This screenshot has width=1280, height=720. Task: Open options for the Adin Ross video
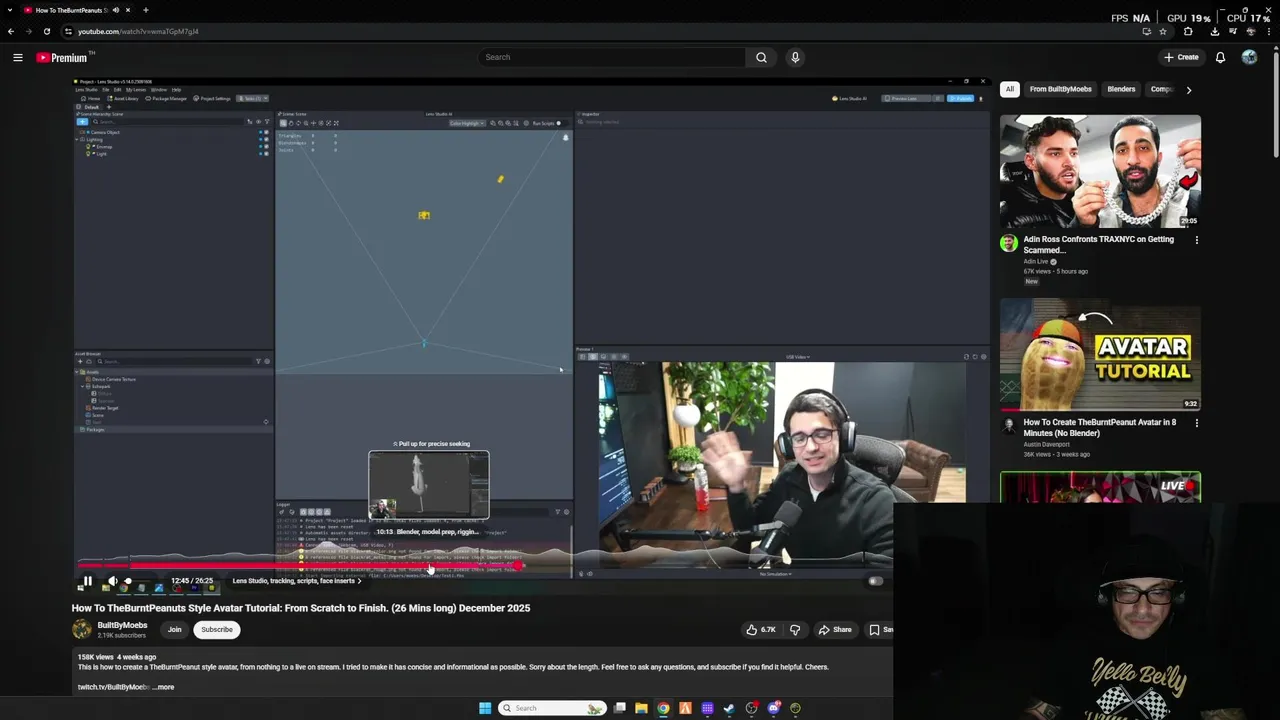click(1196, 240)
